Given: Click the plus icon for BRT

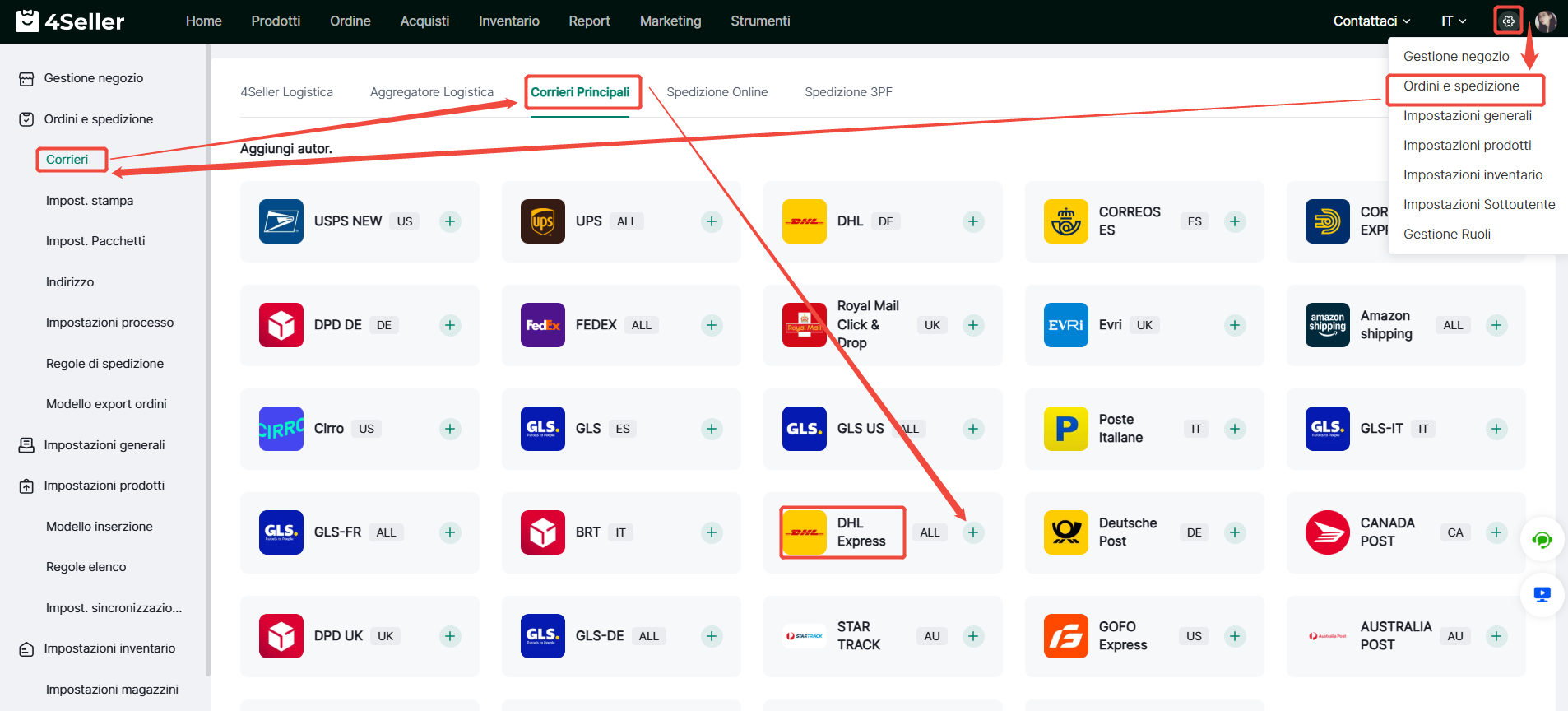Looking at the screenshot, I should click(x=711, y=532).
